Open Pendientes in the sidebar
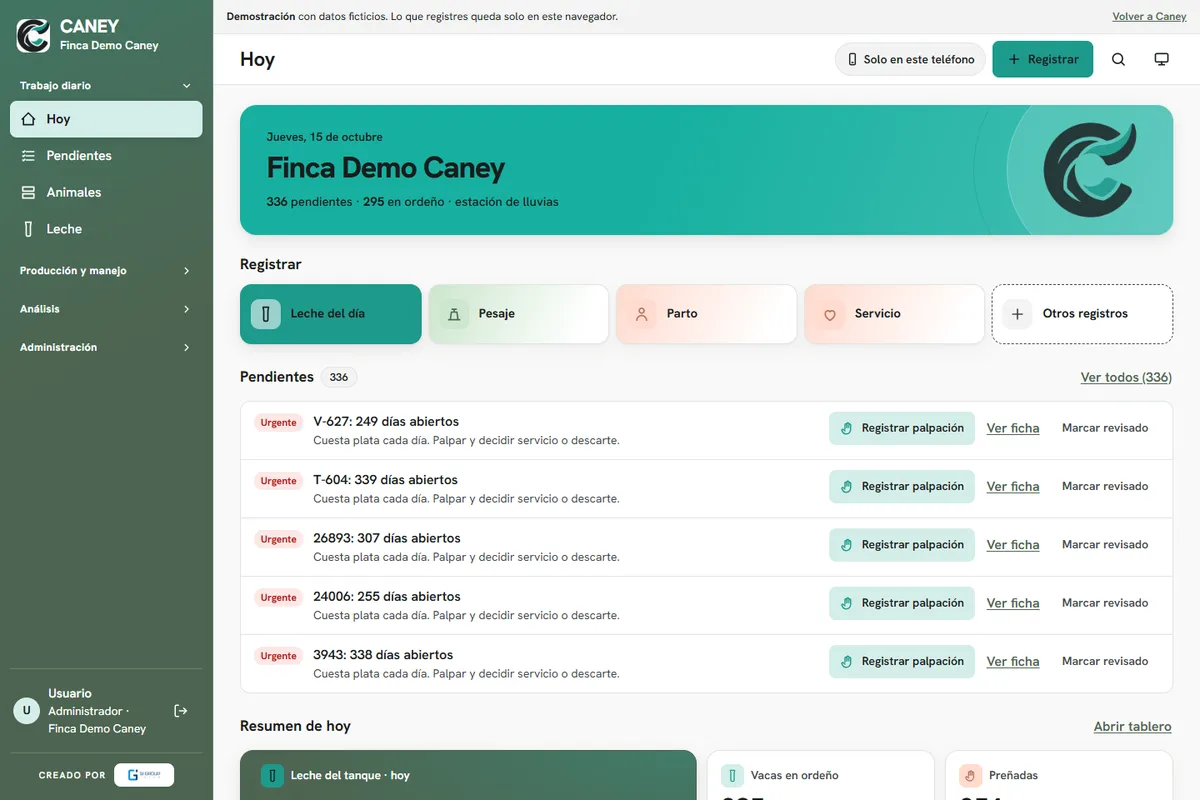Viewport: 1200px width, 800px height. (106, 156)
